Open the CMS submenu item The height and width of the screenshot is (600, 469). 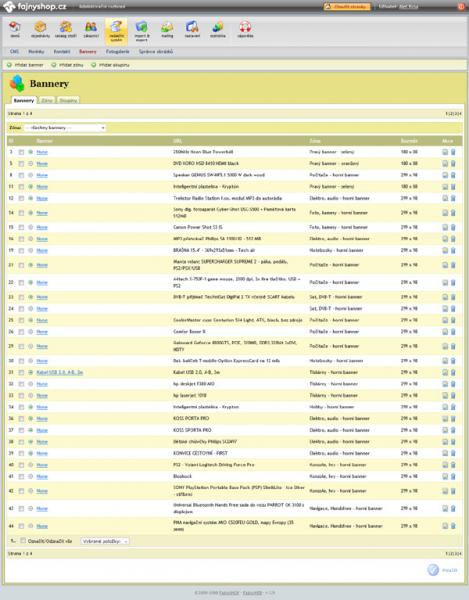(x=15, y=51)
